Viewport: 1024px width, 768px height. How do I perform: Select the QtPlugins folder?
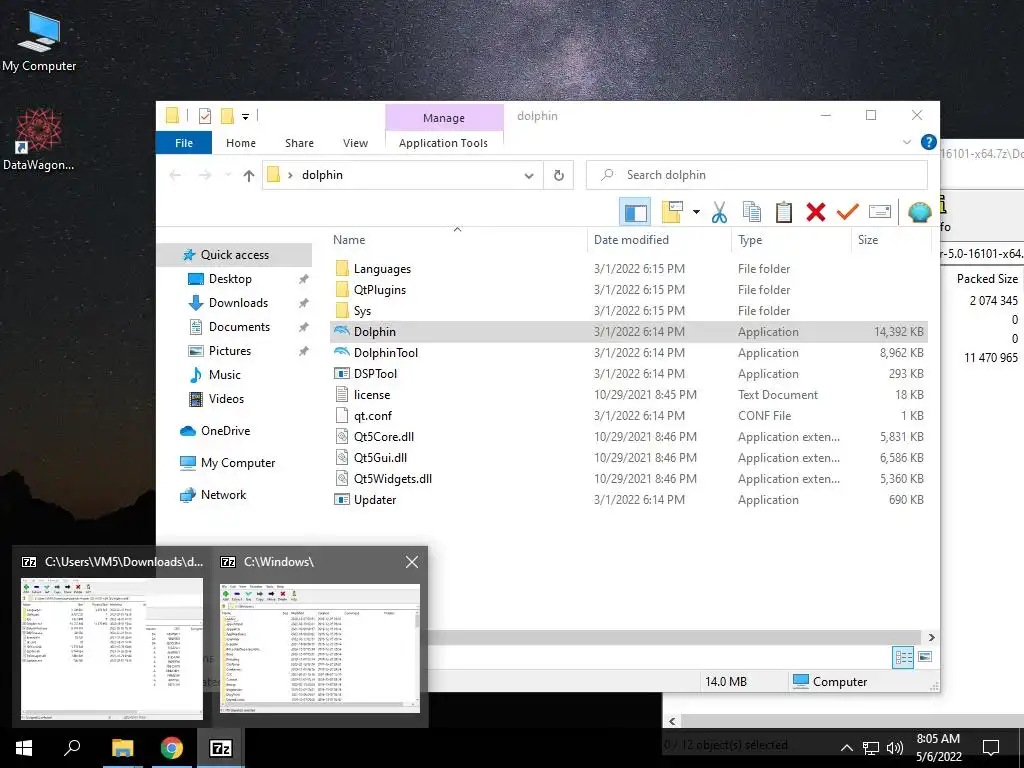coord(629,289)
